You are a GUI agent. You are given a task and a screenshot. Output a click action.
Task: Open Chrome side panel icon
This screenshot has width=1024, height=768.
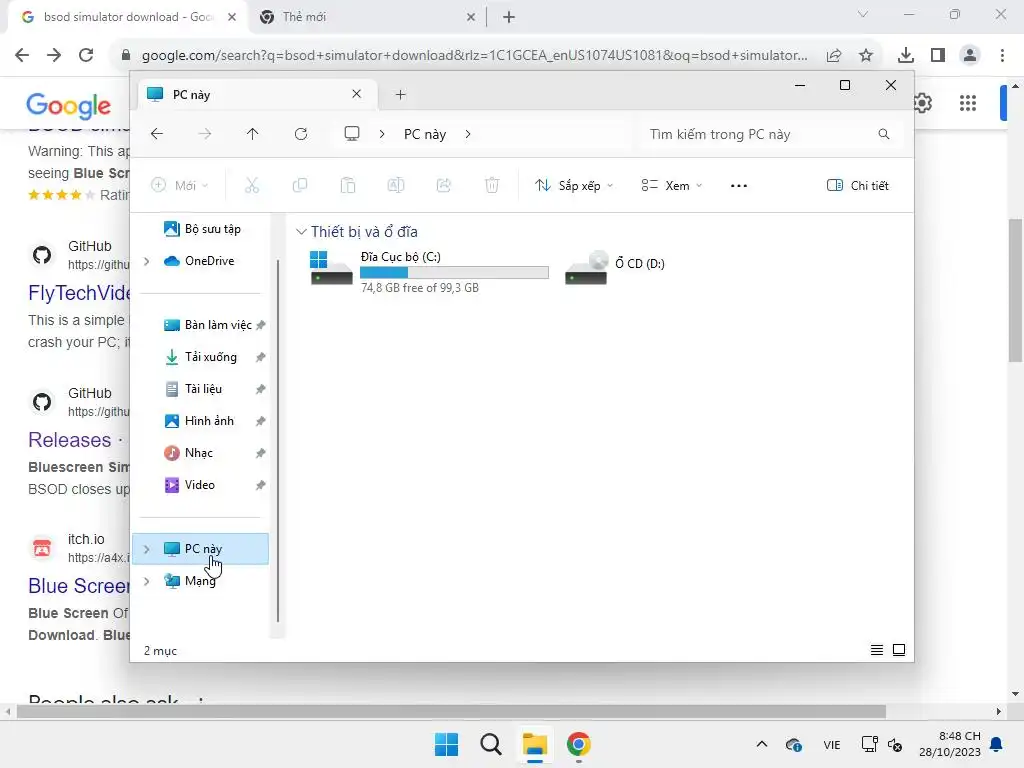[938, 55]
